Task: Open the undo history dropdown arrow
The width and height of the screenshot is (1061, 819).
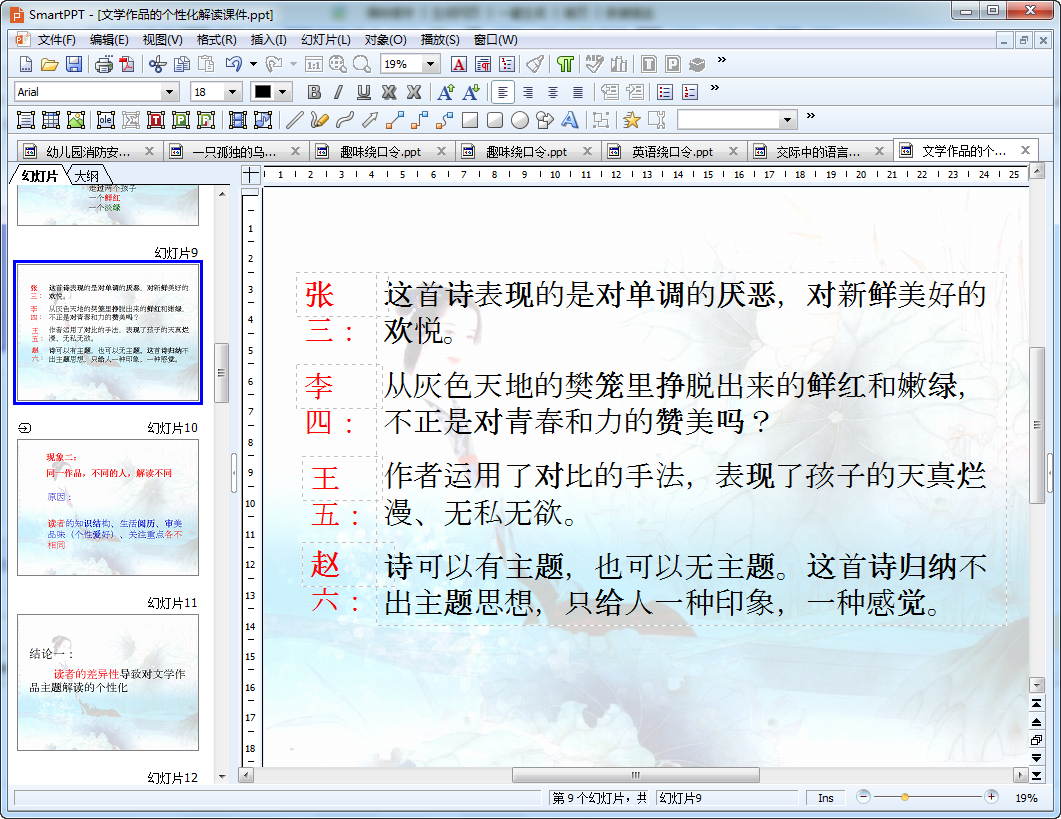Action: coord(253,64)
